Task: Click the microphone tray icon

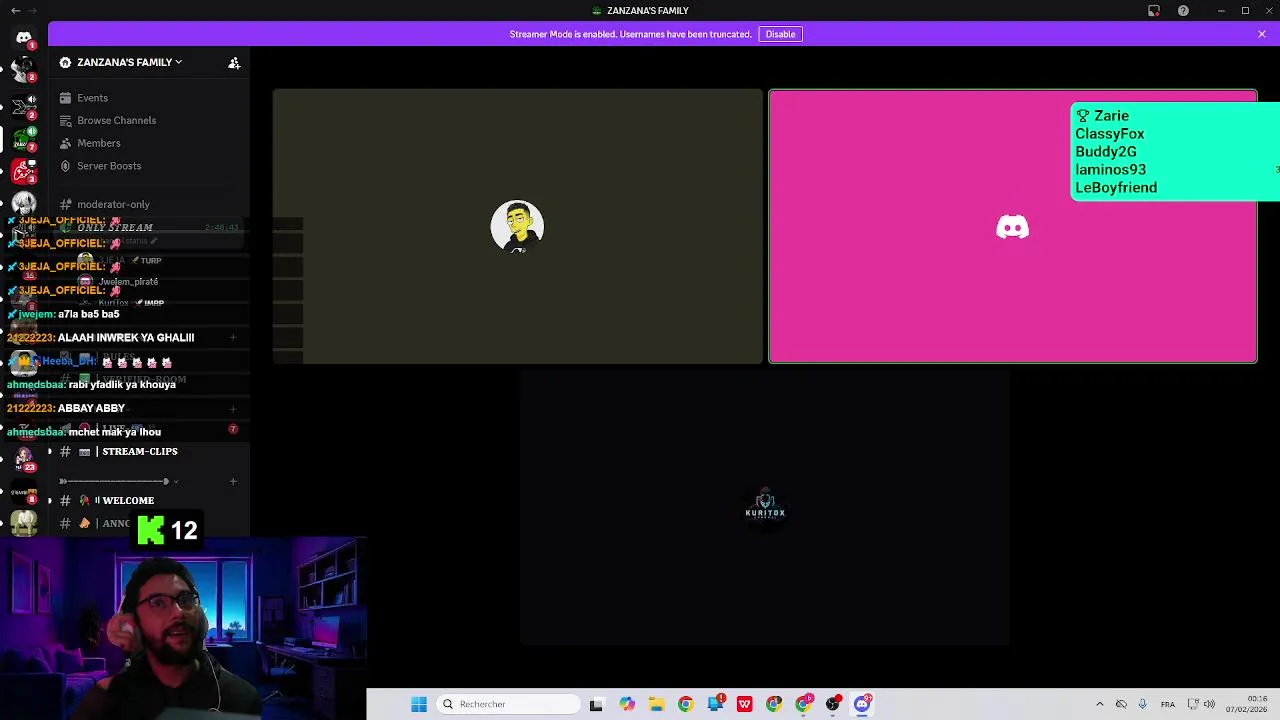Action: 1142,704
